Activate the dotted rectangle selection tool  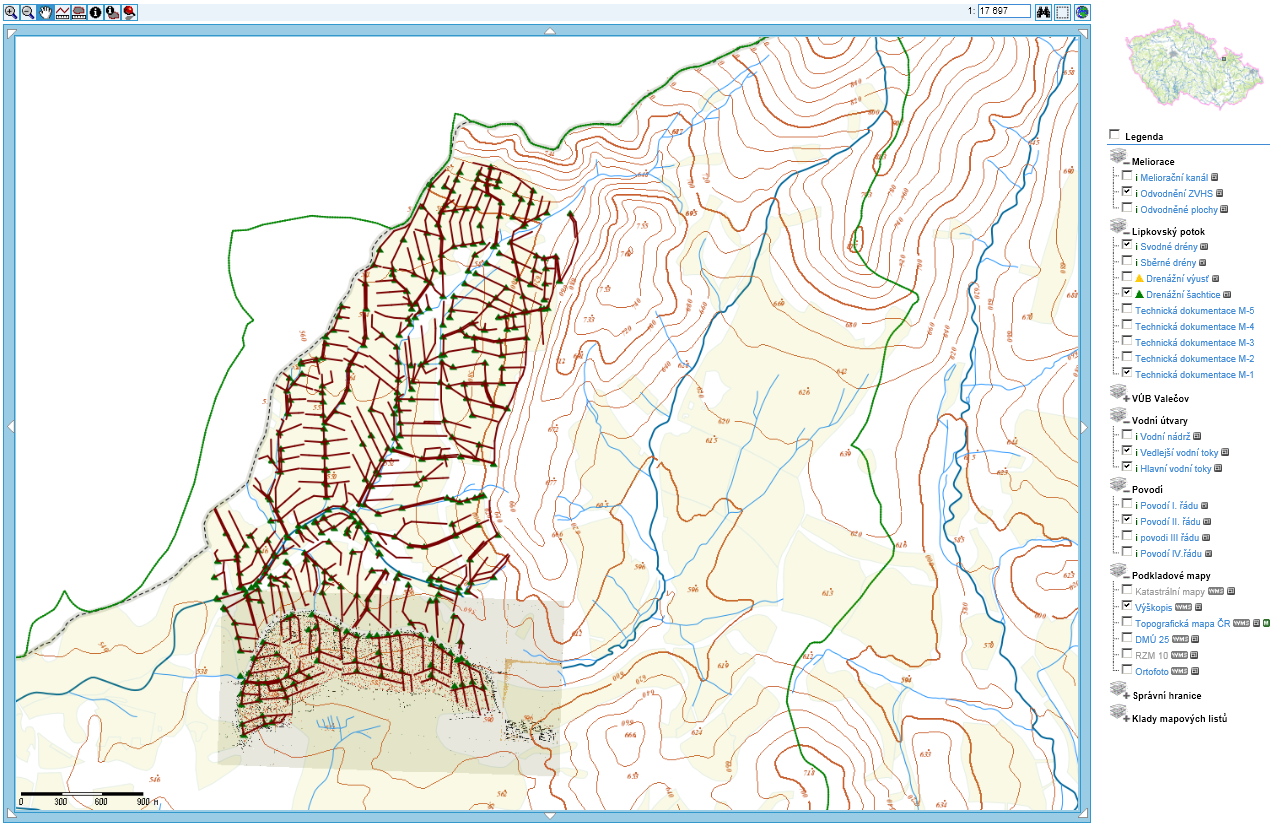1062,12
